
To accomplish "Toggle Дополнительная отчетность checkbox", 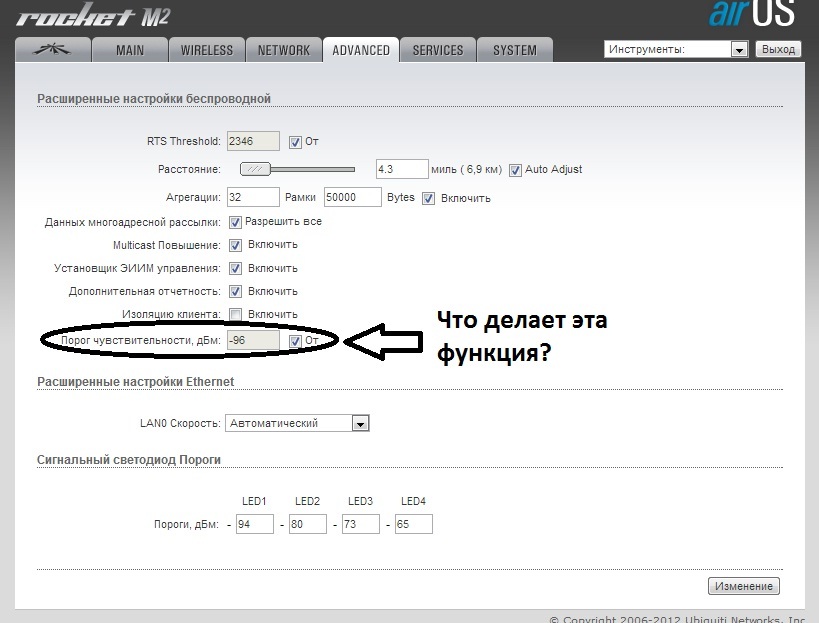I will click(235, 291).
